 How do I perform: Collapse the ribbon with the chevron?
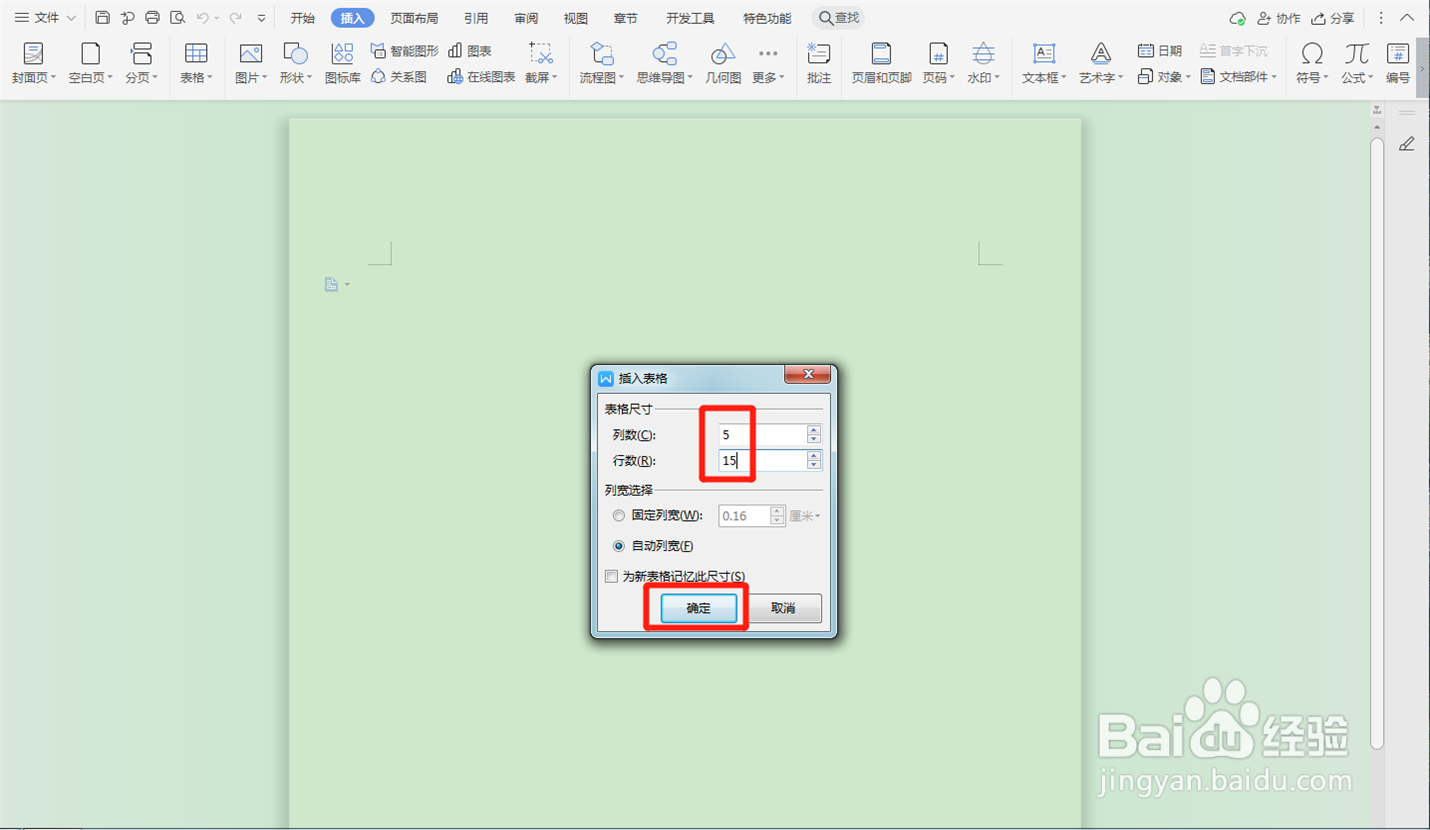(1407, 18)
